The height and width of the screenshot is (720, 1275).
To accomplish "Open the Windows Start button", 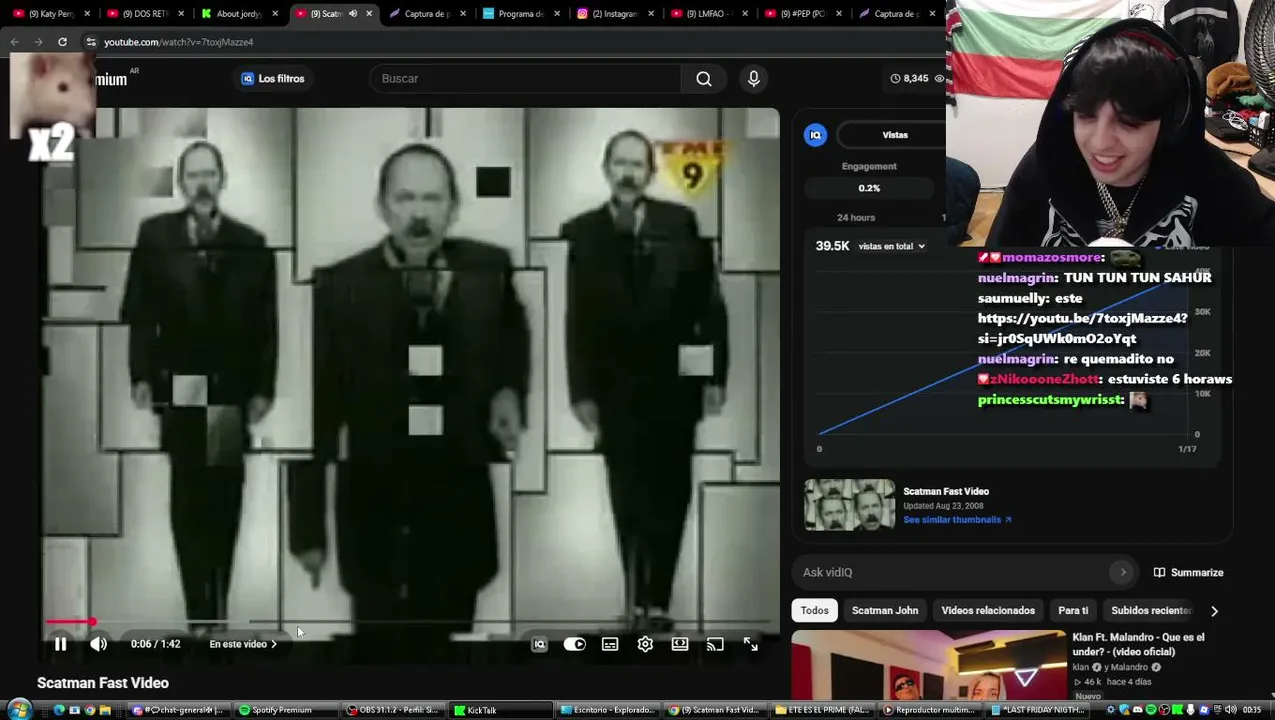I will tap(18, 710).
